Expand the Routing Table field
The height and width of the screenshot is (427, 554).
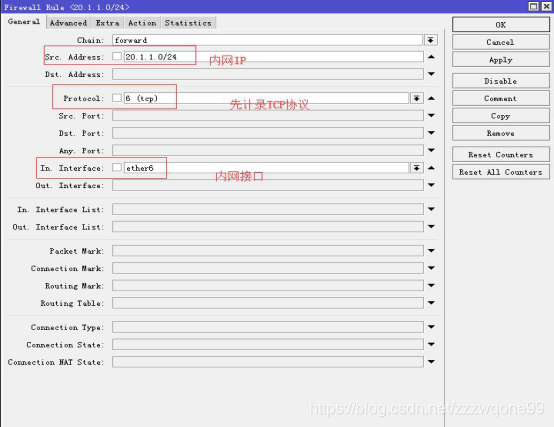click(431, 303)
